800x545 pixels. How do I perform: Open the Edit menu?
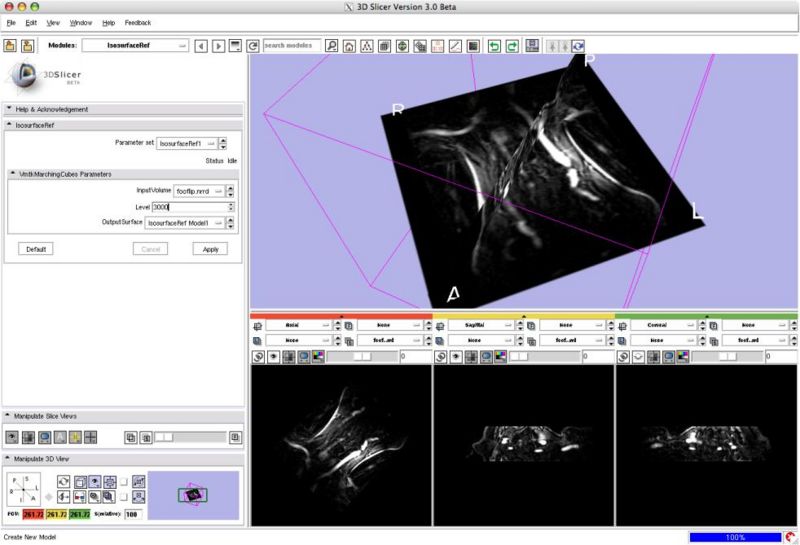(x=31, y=23)
